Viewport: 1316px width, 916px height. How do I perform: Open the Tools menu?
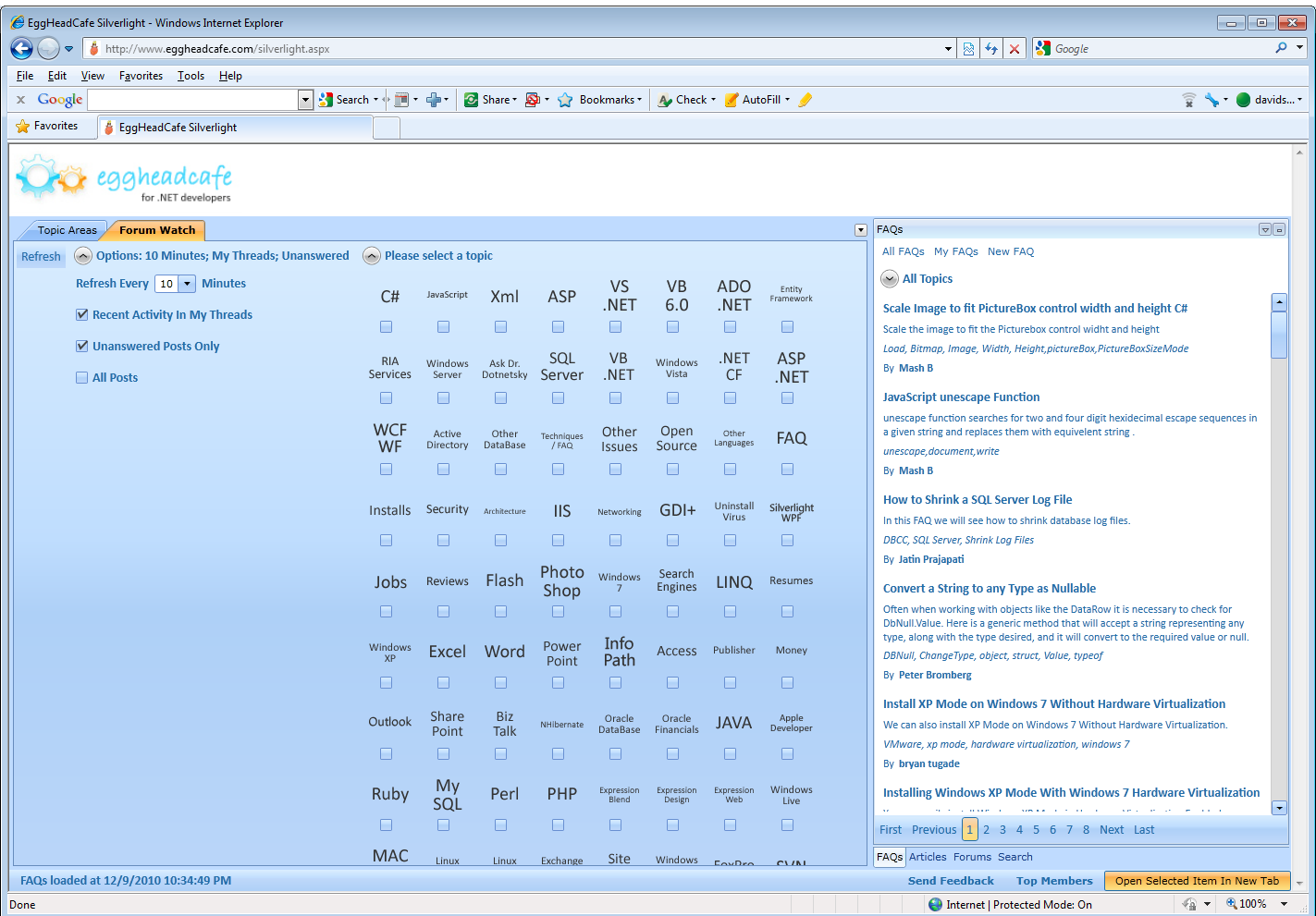pos(191,76)
